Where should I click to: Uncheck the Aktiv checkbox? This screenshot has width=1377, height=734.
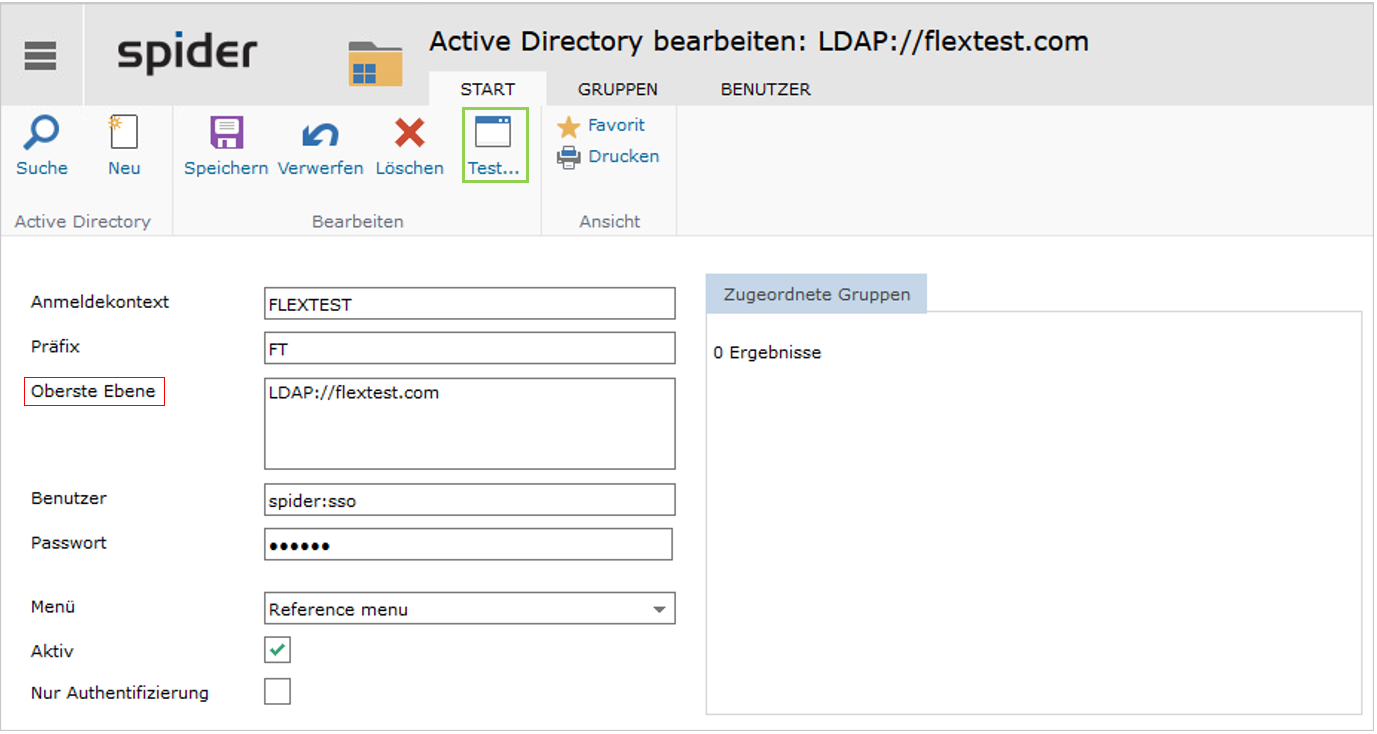point(277,650)
